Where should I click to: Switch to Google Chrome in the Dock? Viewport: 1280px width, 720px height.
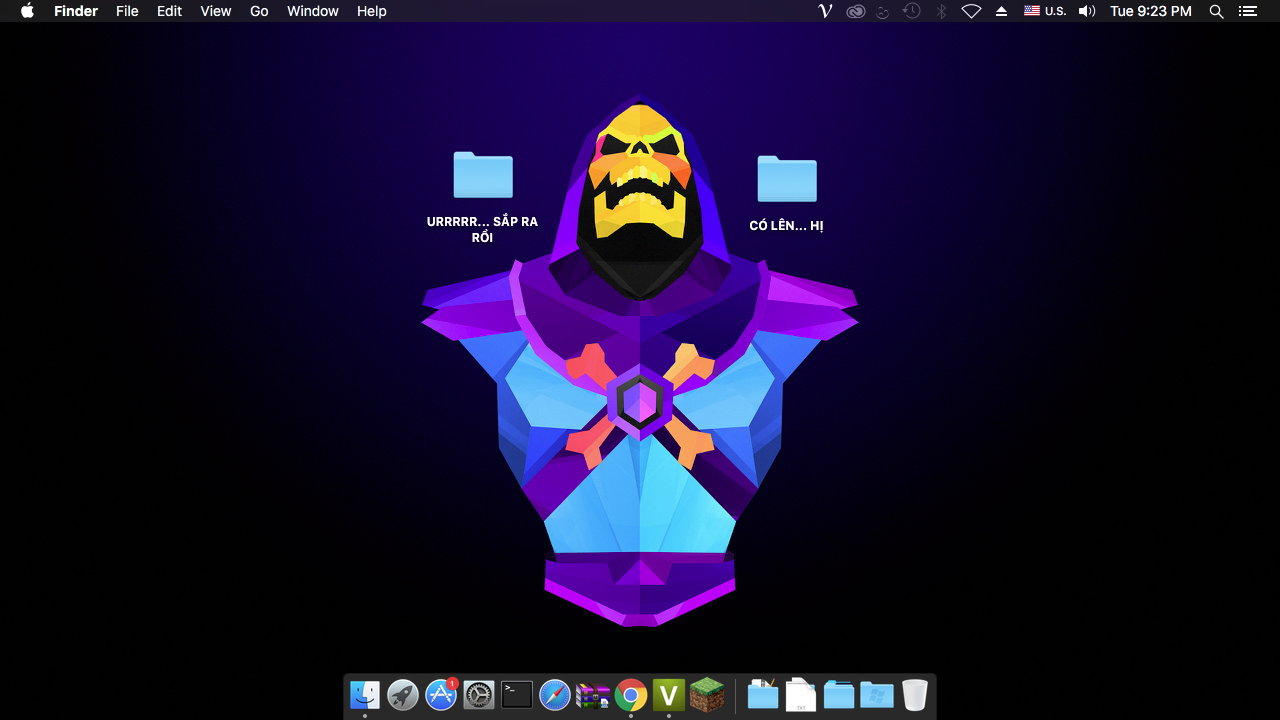coord(631,695)
